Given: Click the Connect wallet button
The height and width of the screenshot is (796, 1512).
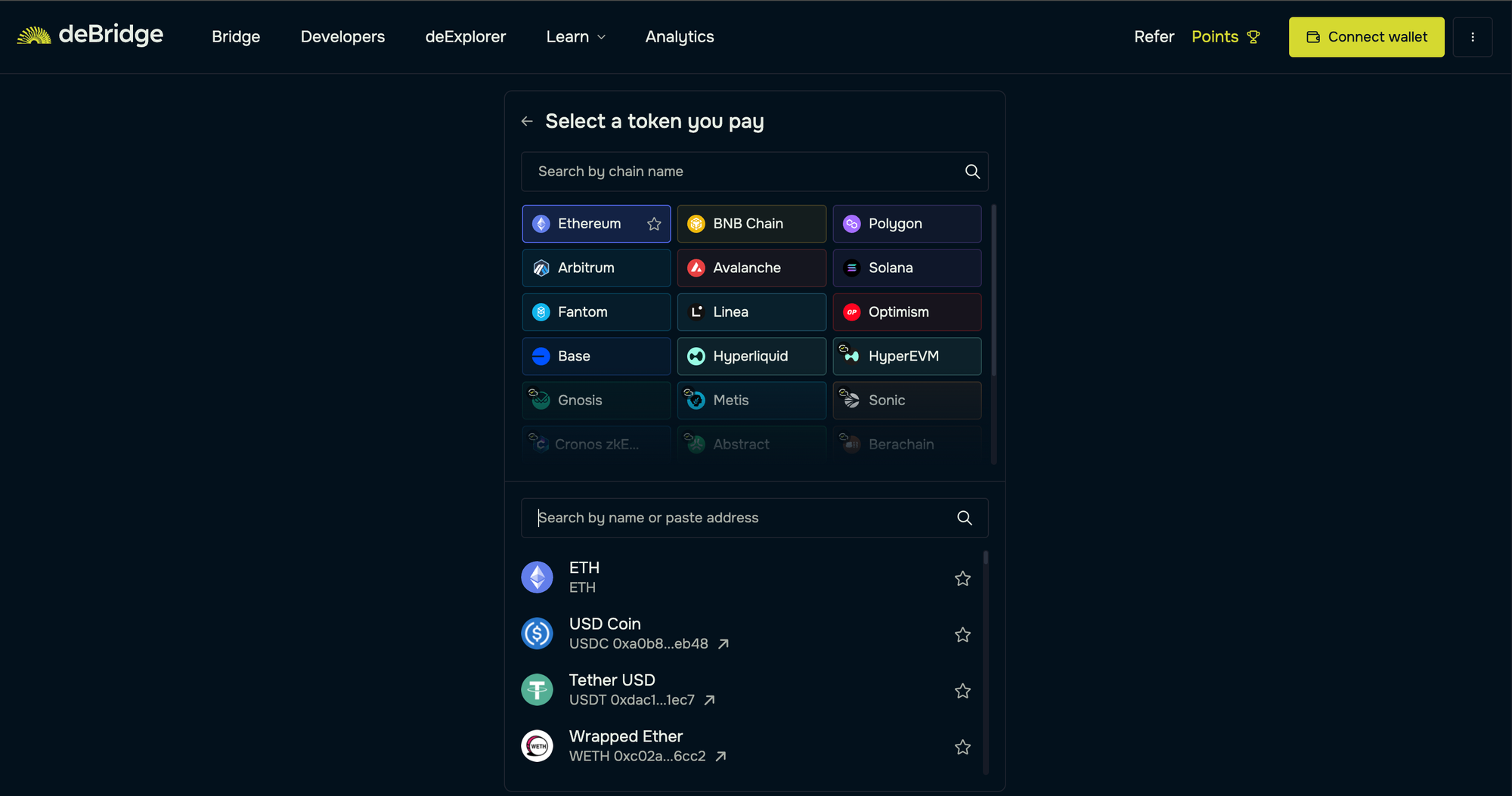Looking at the screenshot, I should 1365,37.
